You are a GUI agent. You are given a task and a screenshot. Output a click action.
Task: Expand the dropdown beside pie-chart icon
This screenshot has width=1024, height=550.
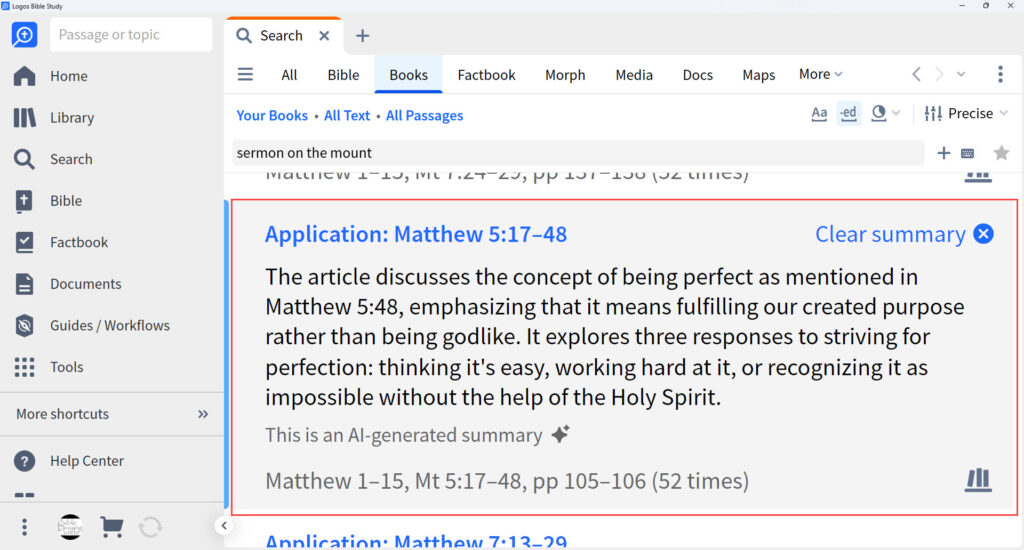pyautogui.click(x=896, y=114)
